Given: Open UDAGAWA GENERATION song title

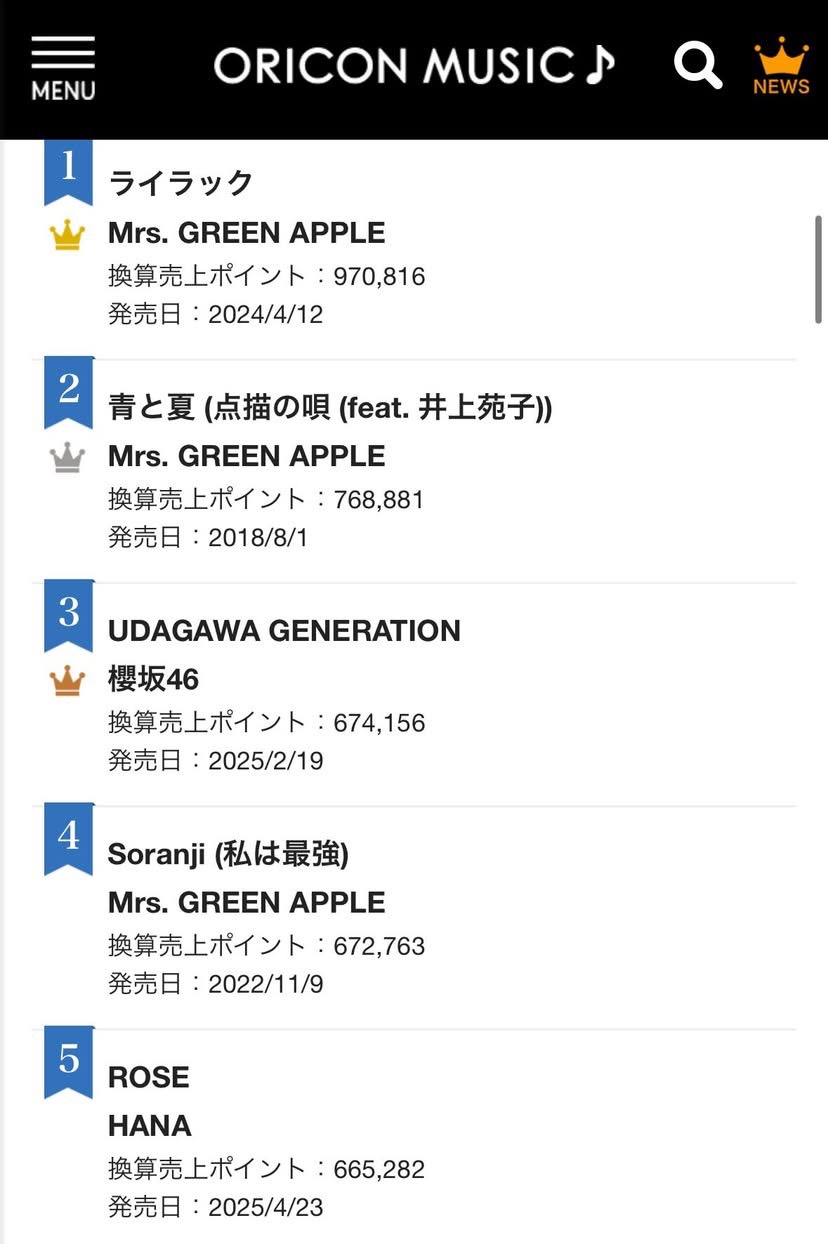Looking at the screenshot, I should 284,631.
